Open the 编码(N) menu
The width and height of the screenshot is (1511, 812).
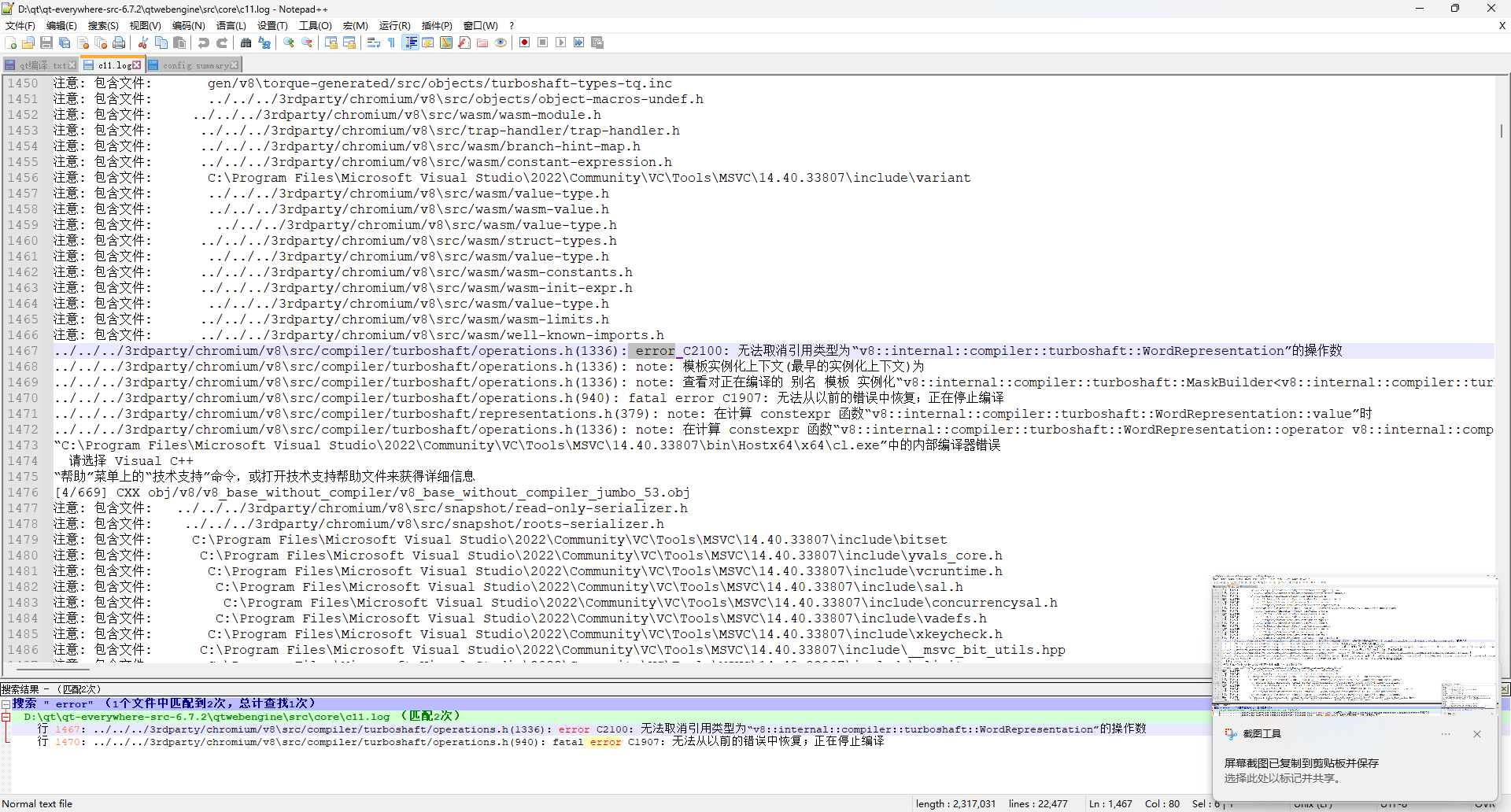(x=188, y=25)
